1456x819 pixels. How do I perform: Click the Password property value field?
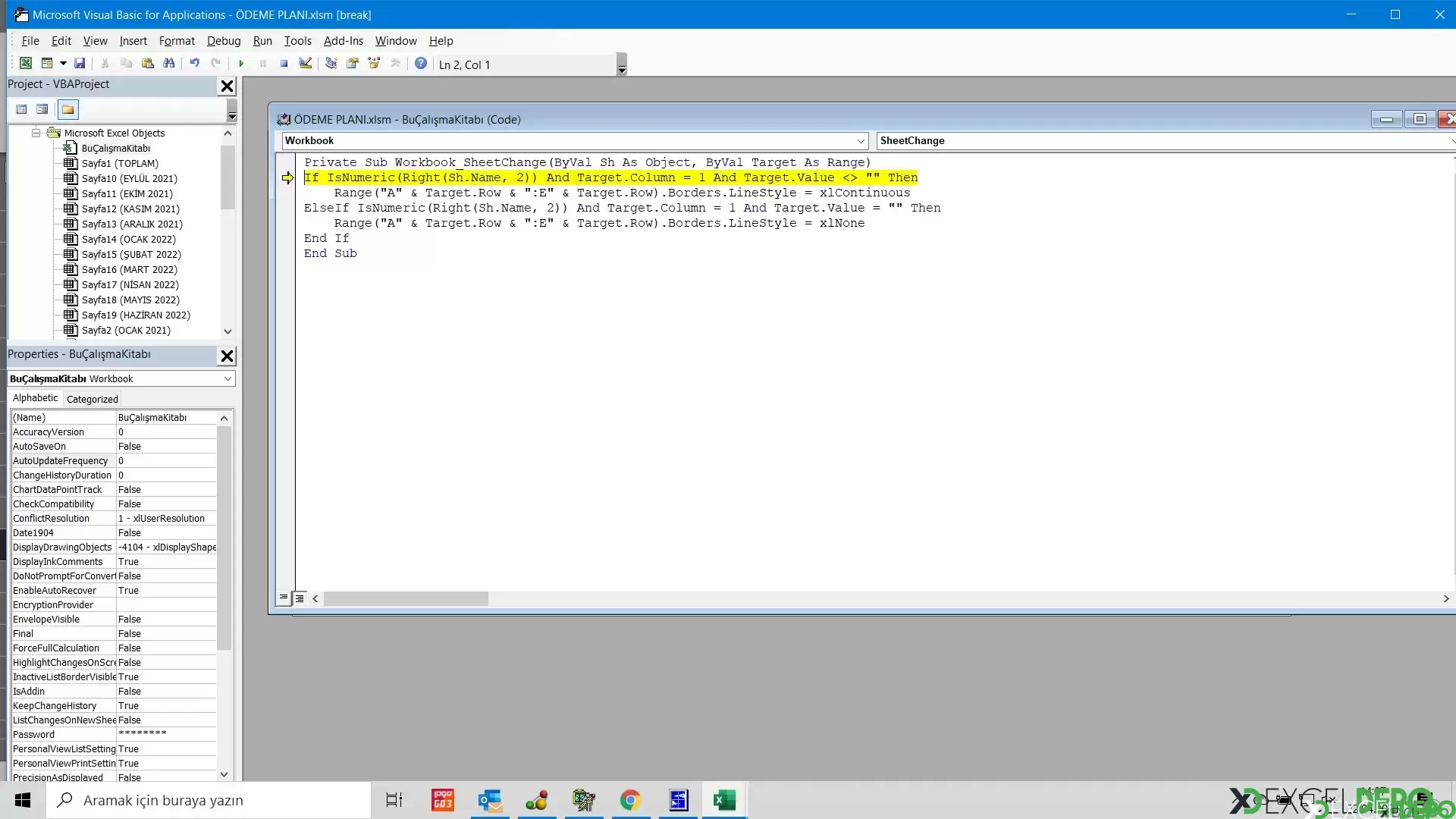coord(166,734)
